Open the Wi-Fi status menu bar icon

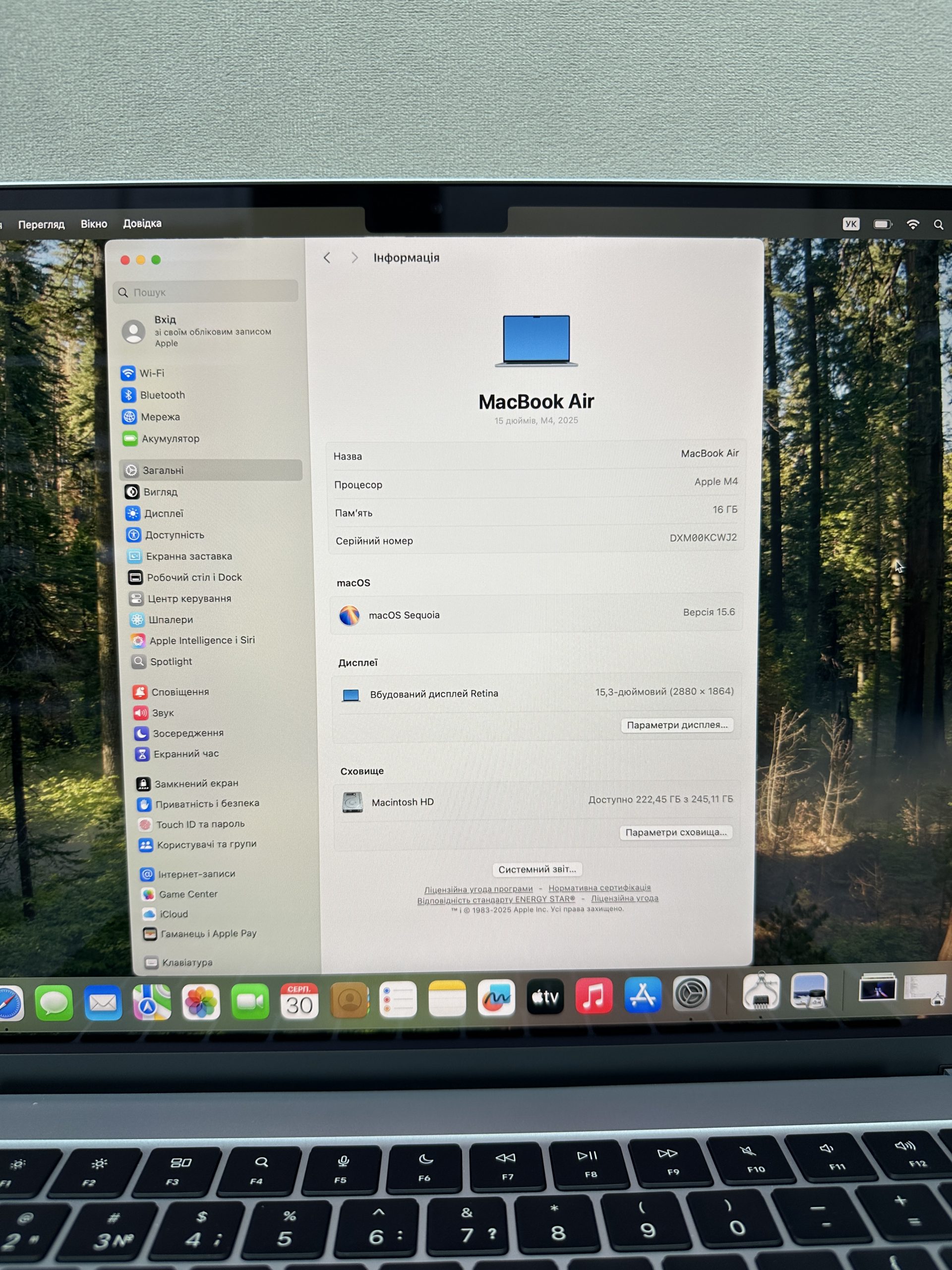click(x=912, y=225)
